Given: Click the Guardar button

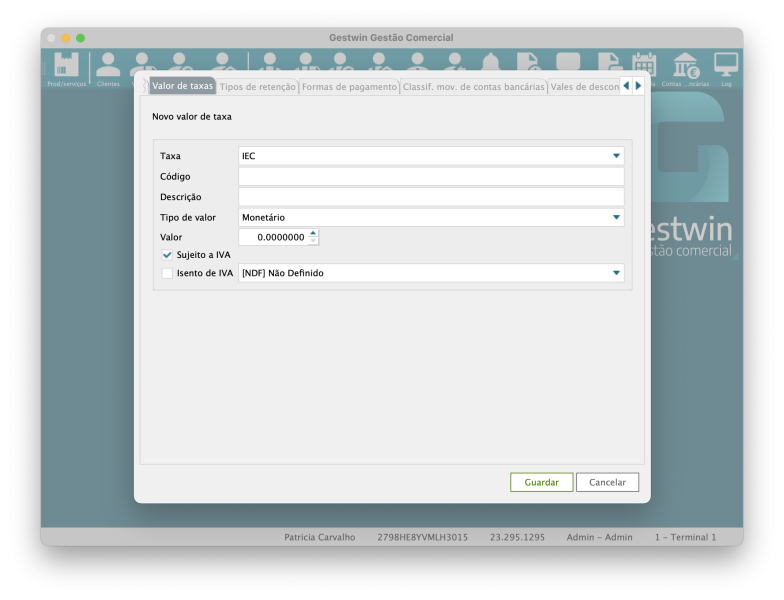Looking at the screenshot, I should 541,482.
